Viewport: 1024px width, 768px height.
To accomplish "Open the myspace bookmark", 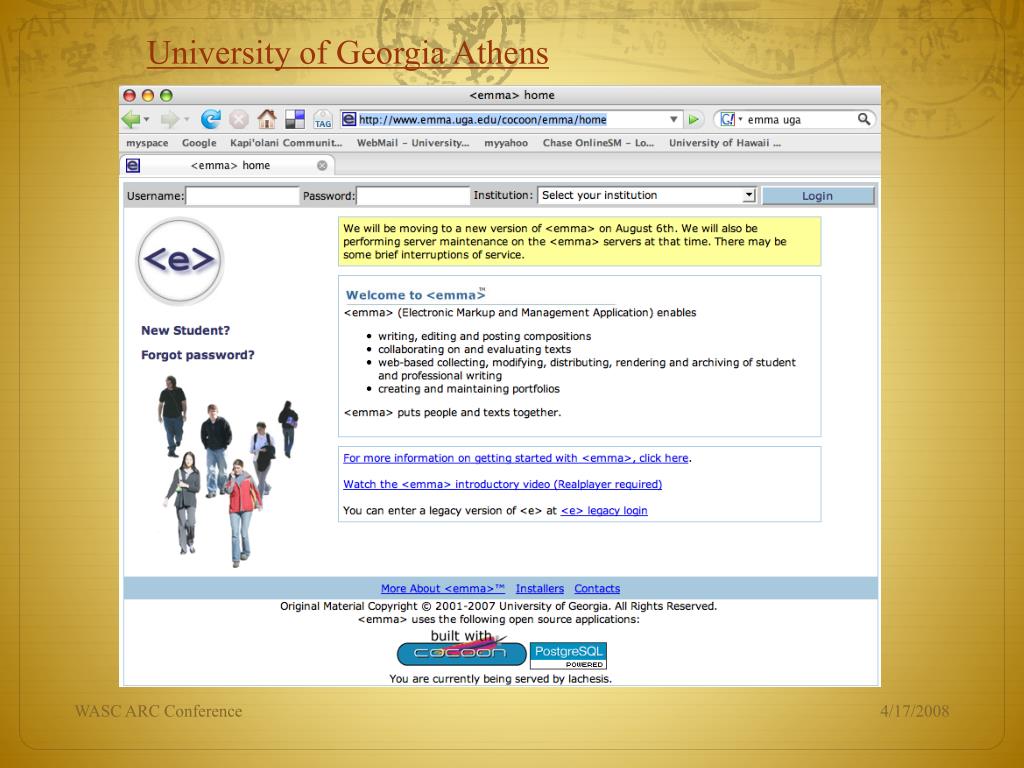I will tap(147, 143).
